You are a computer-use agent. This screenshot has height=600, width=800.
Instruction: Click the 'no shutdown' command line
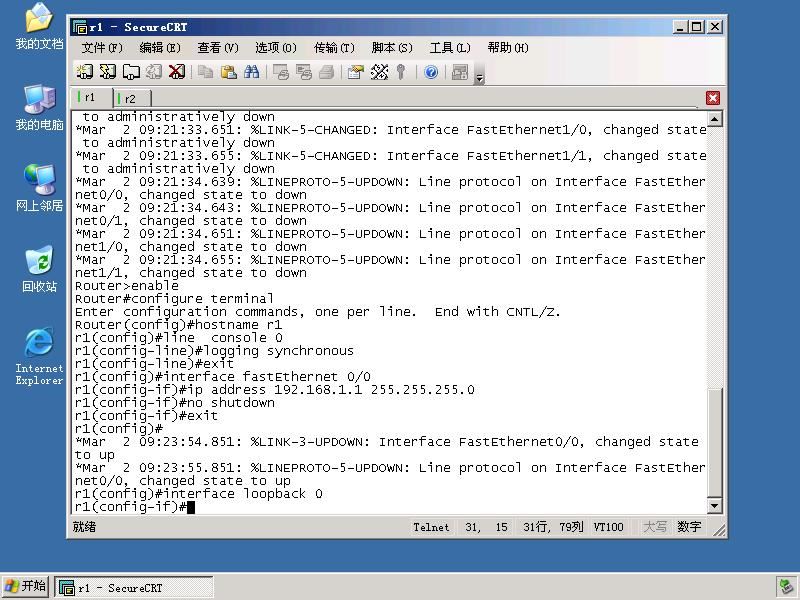coord(174,403)
